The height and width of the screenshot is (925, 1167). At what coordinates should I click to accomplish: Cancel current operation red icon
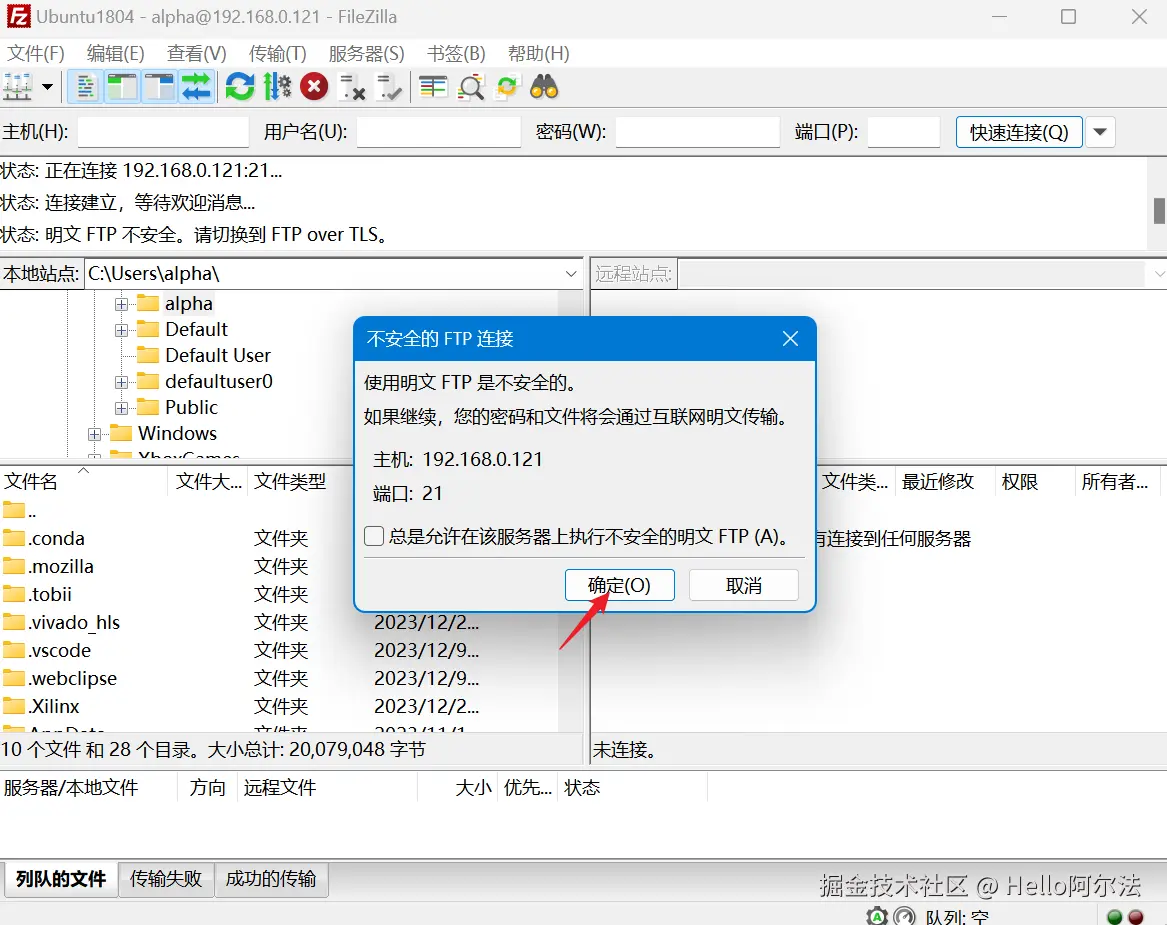click(314, 87)
